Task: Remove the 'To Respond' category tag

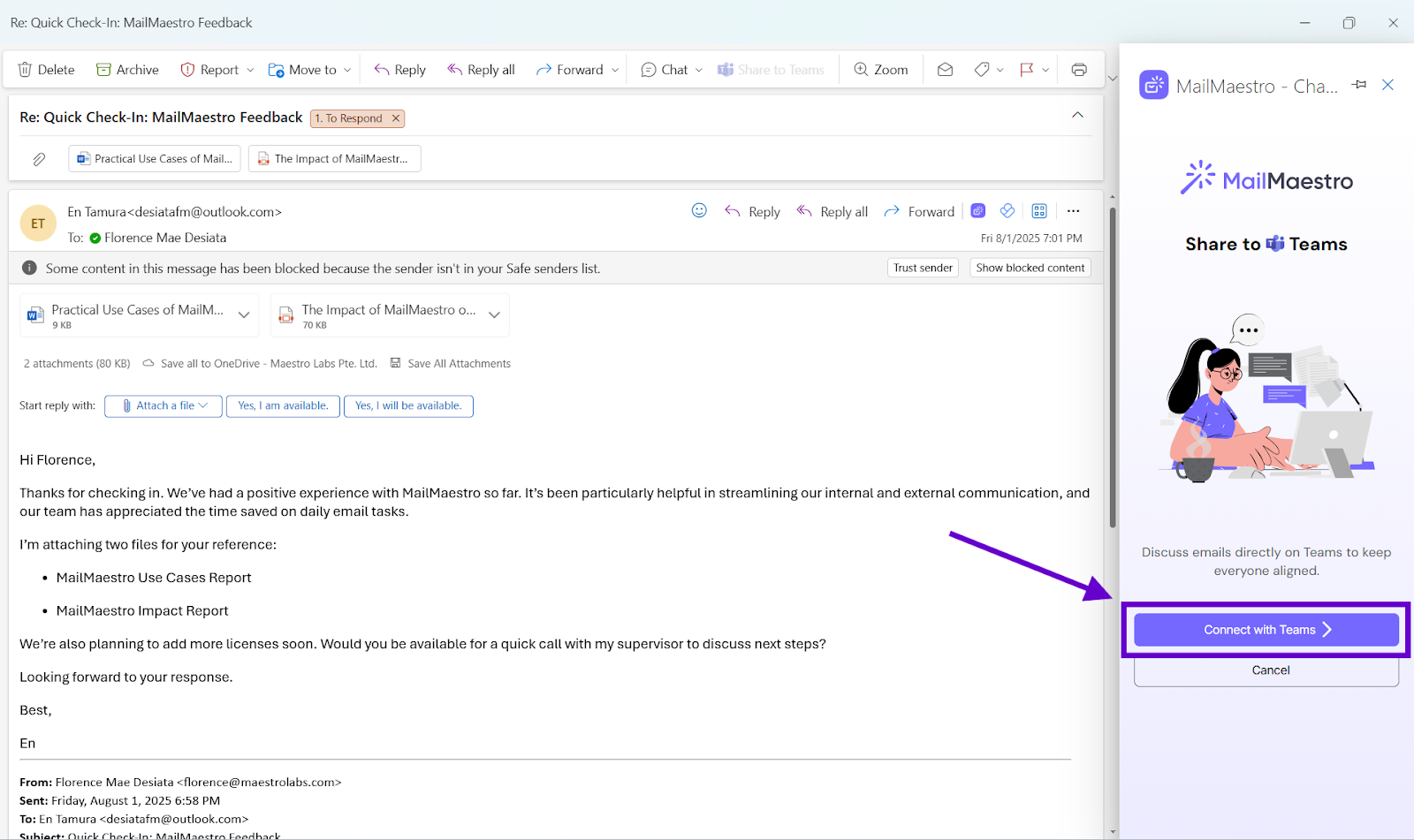Action: [396, 118]
